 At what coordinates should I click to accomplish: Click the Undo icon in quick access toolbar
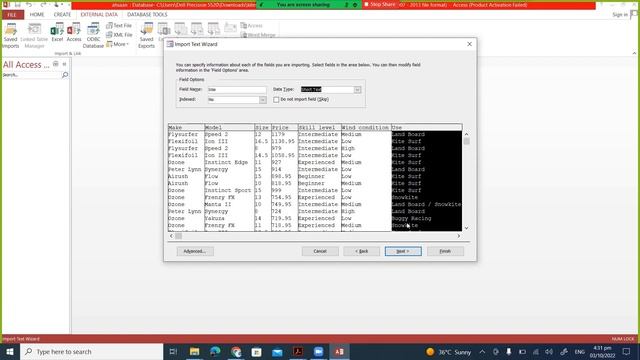click(x=29, y=4)
